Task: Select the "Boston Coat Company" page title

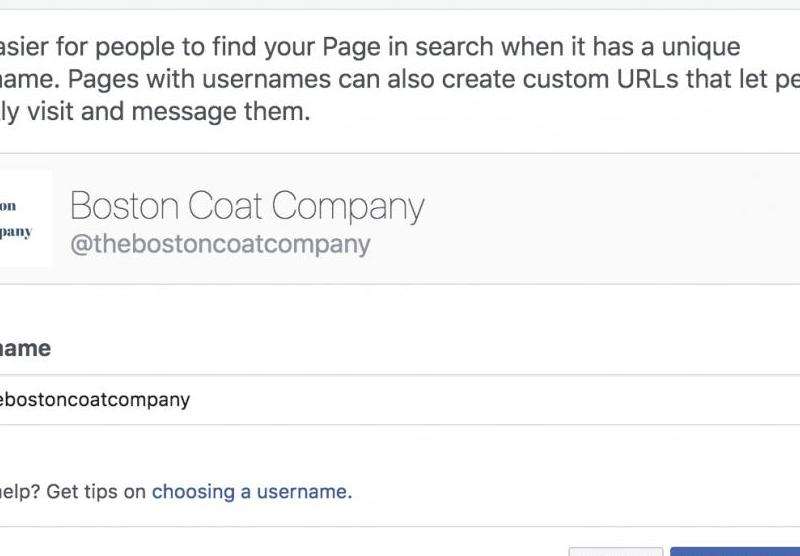Action: point(247,207)
